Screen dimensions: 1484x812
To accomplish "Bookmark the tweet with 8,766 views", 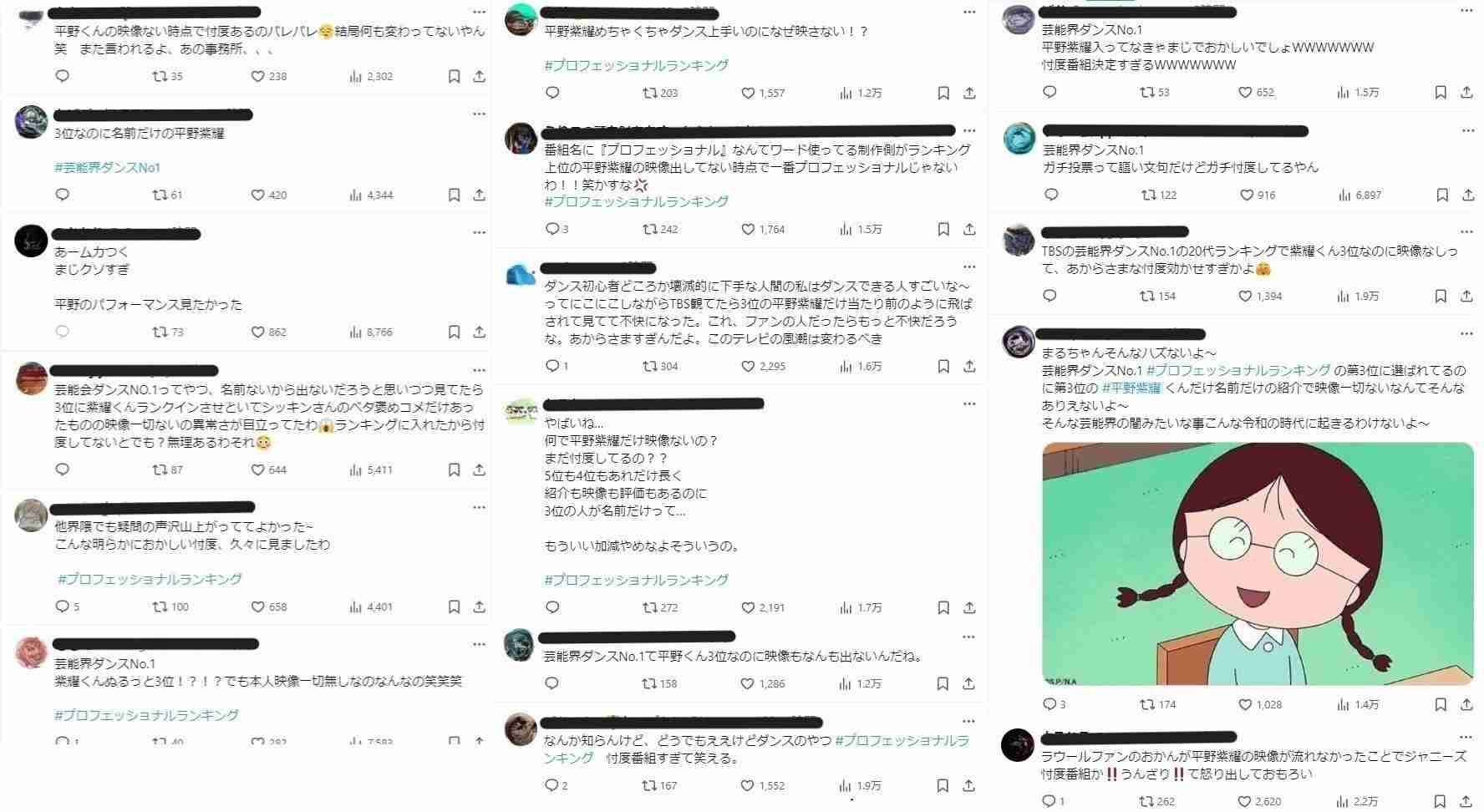I will [x=454, y=332].
